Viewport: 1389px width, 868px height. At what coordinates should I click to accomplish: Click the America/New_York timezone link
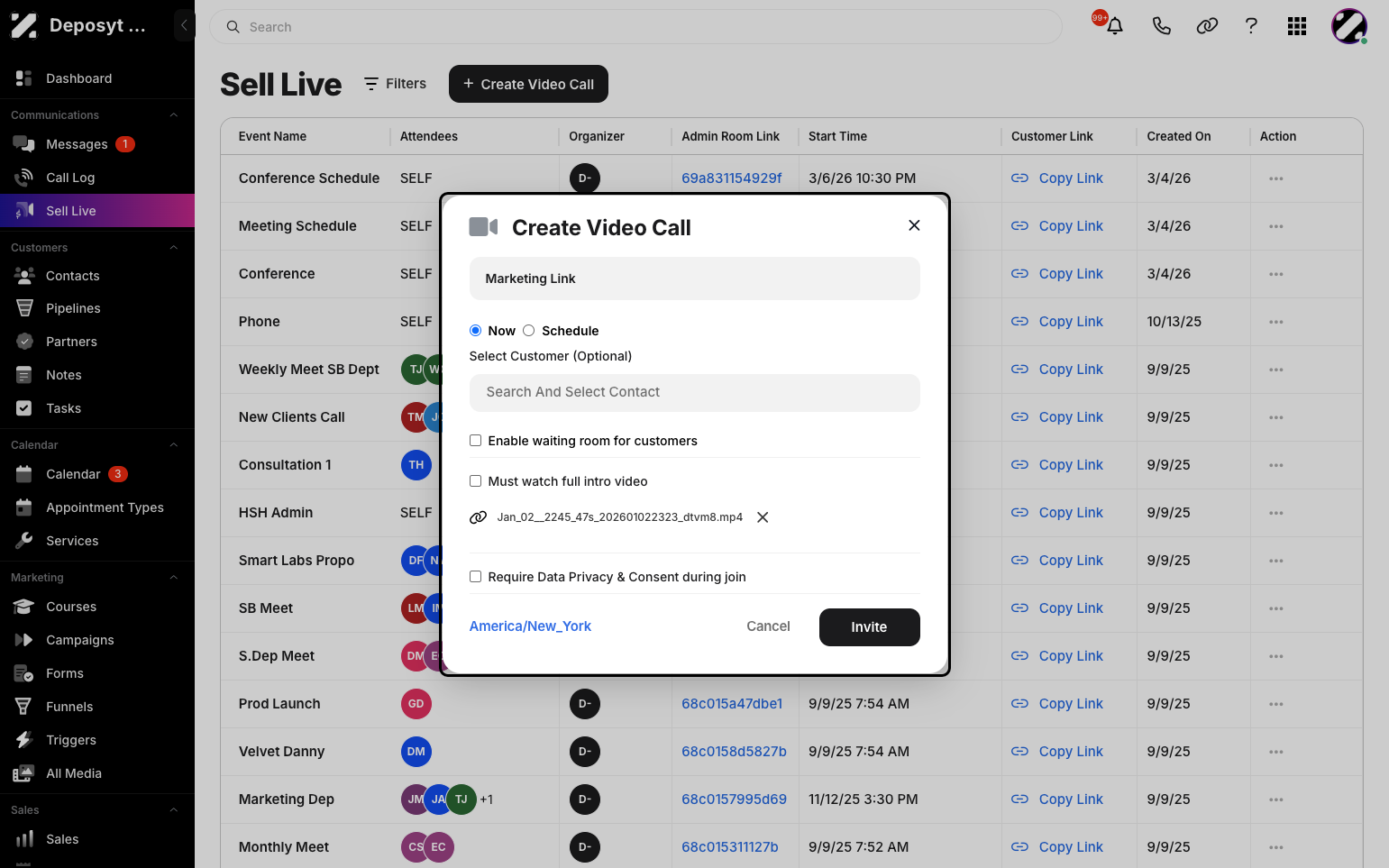point(530,626)
